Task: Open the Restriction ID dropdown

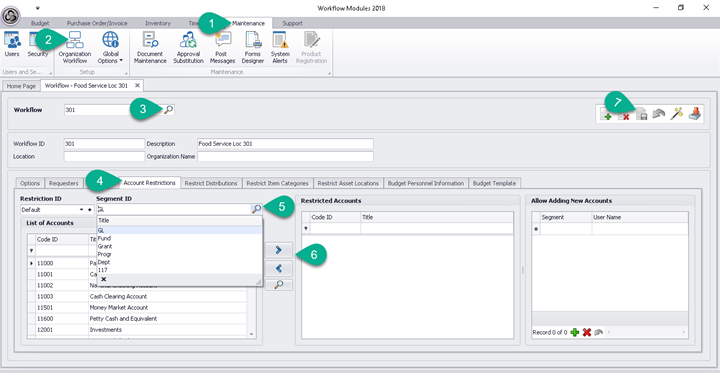Action: pos(82,209)
